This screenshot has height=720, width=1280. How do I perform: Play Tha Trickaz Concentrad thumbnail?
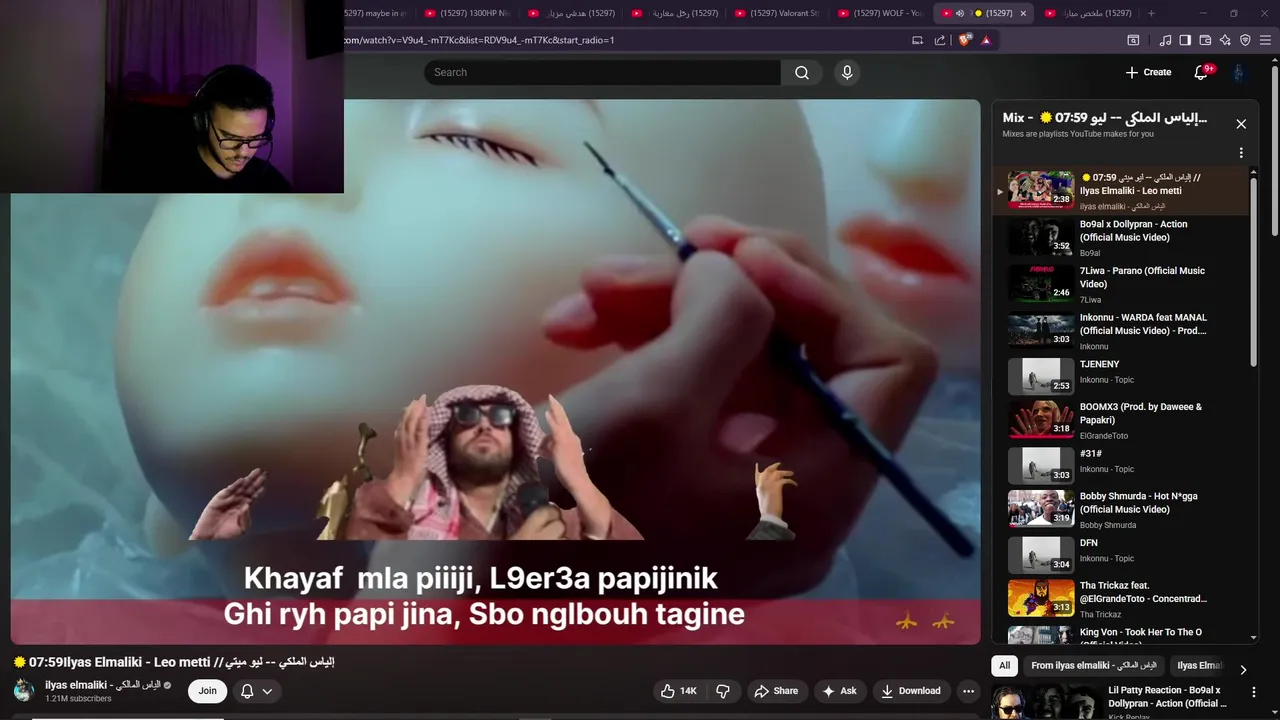click(1040, 598)
